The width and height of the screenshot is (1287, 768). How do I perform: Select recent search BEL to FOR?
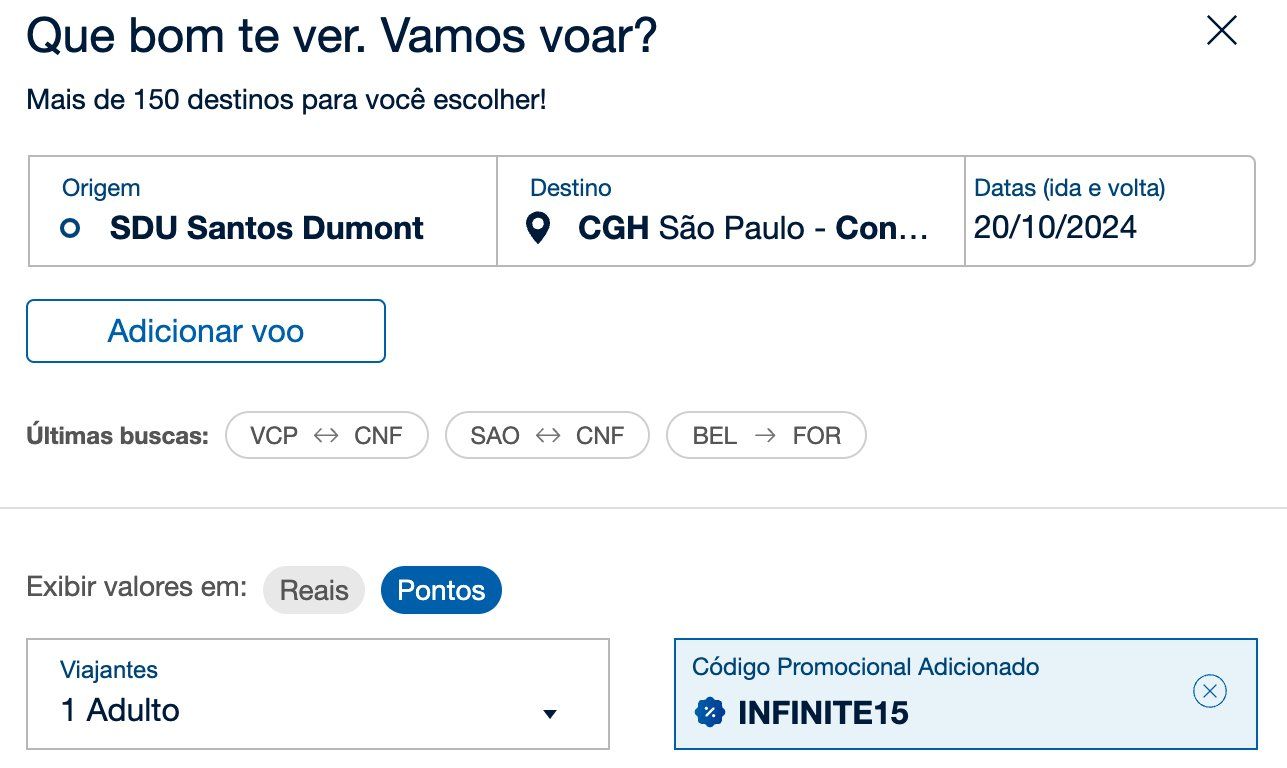(x=766, y=436)
